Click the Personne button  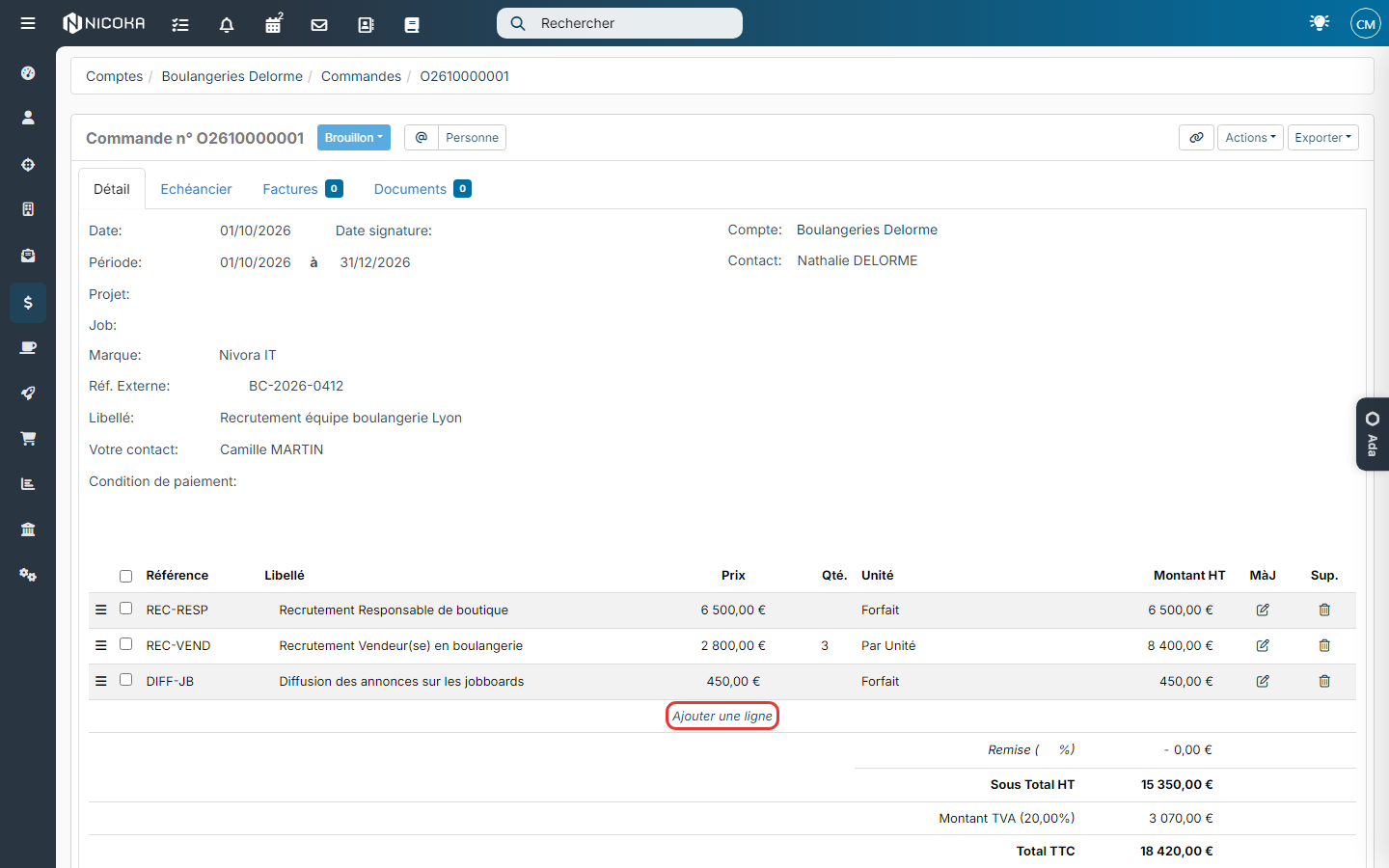(x=472, y=138)
